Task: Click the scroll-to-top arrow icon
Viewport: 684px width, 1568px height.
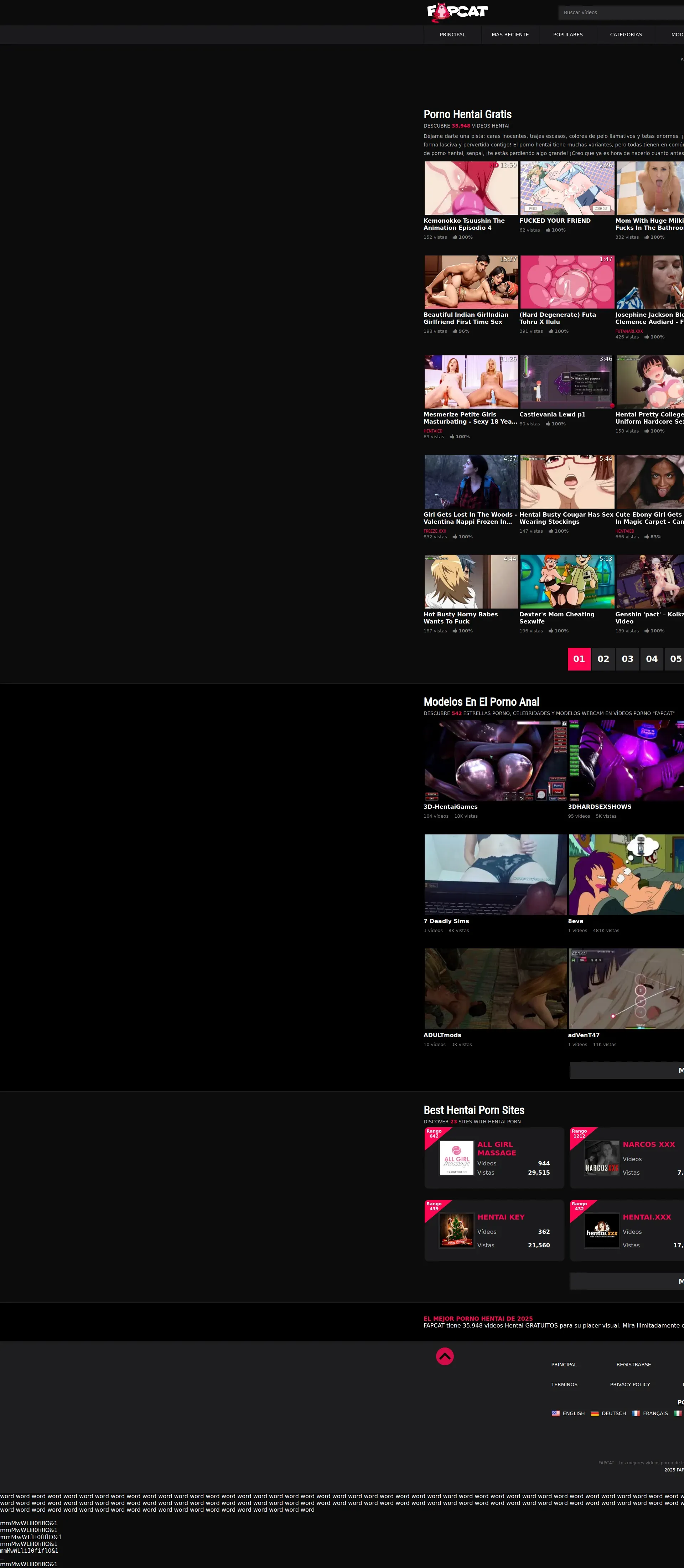Action: tap(445, 1356)
